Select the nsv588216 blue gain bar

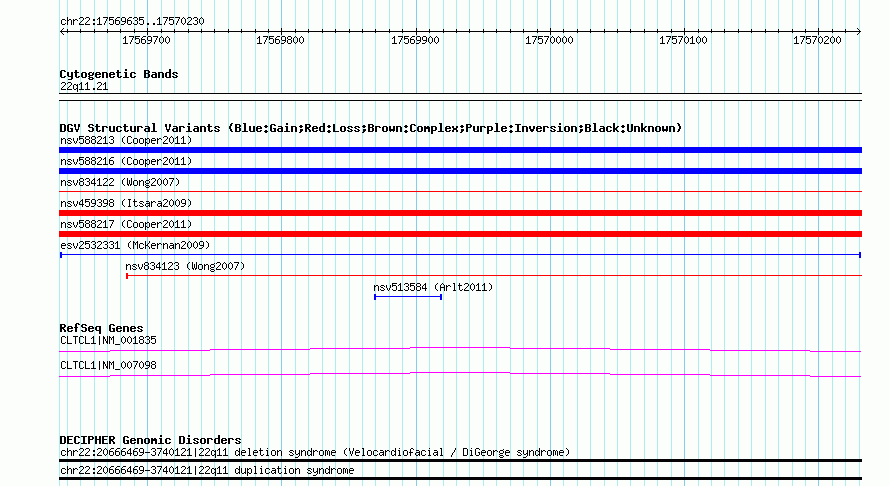pyautogui.click(x=460, y=171)
